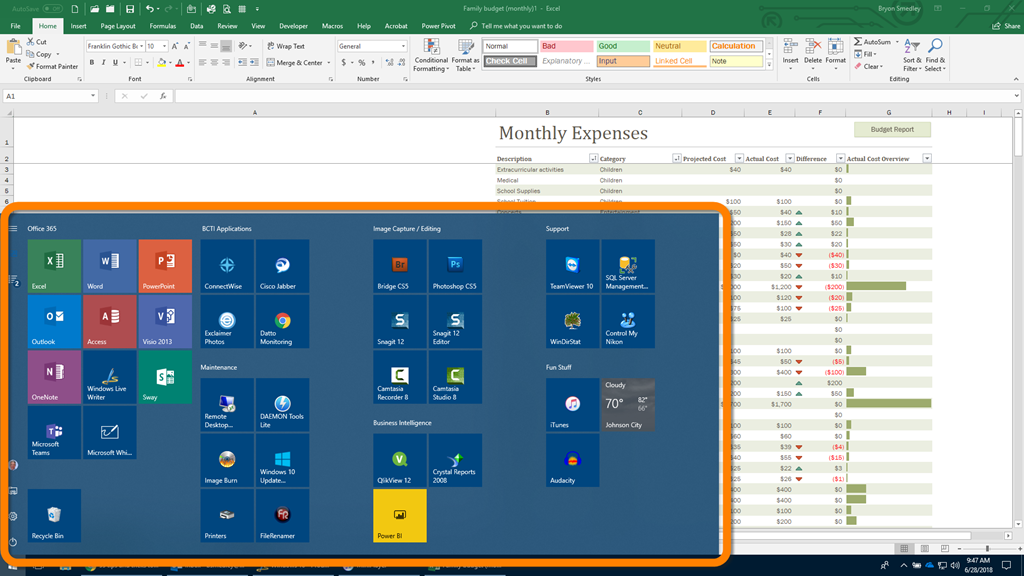
Task: Open the Formulas ribbon tab
Action: (162, 26)
